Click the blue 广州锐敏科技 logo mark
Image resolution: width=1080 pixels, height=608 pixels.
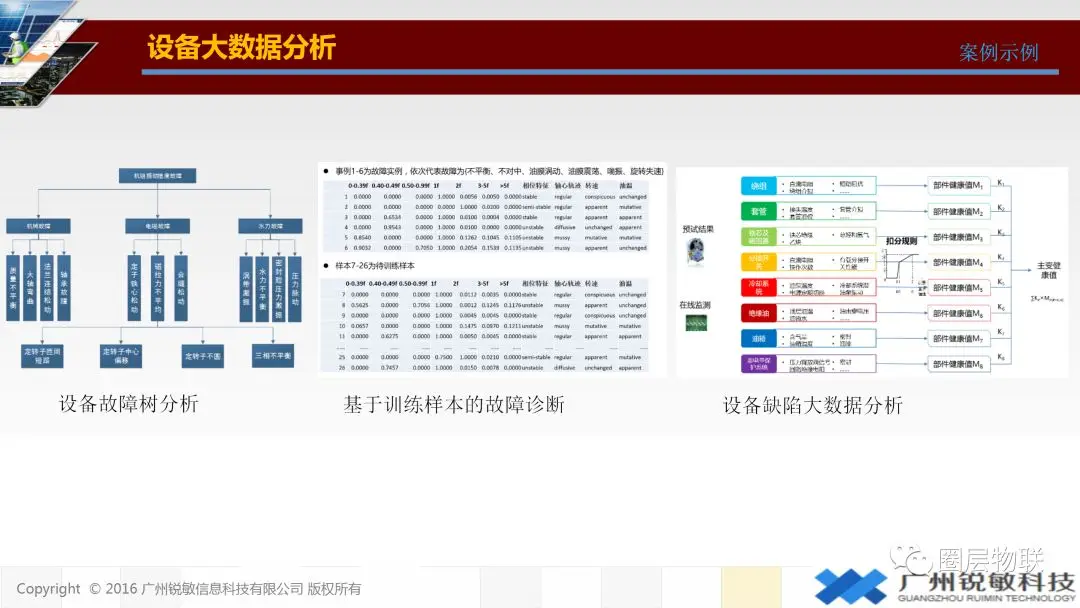[x=851, y=586]
